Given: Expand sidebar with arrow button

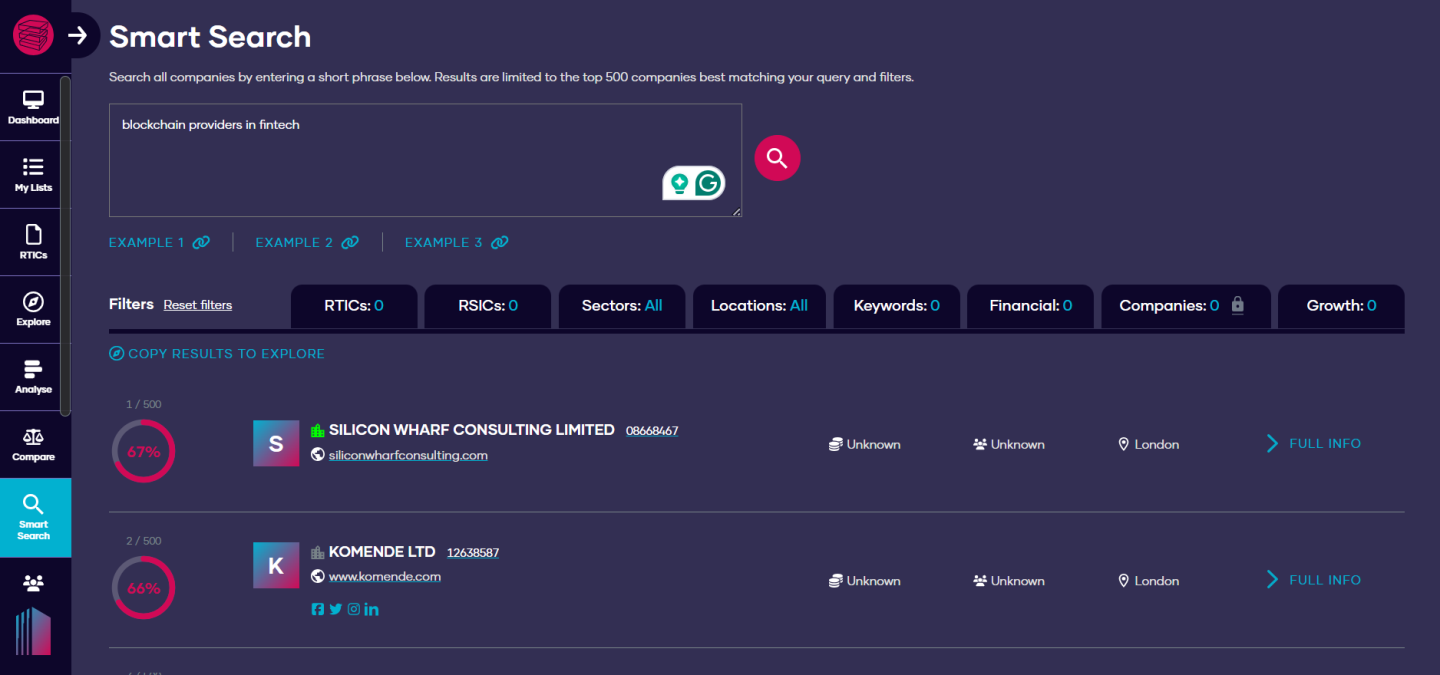Looking at the screenshot, I should click(78, 36).
